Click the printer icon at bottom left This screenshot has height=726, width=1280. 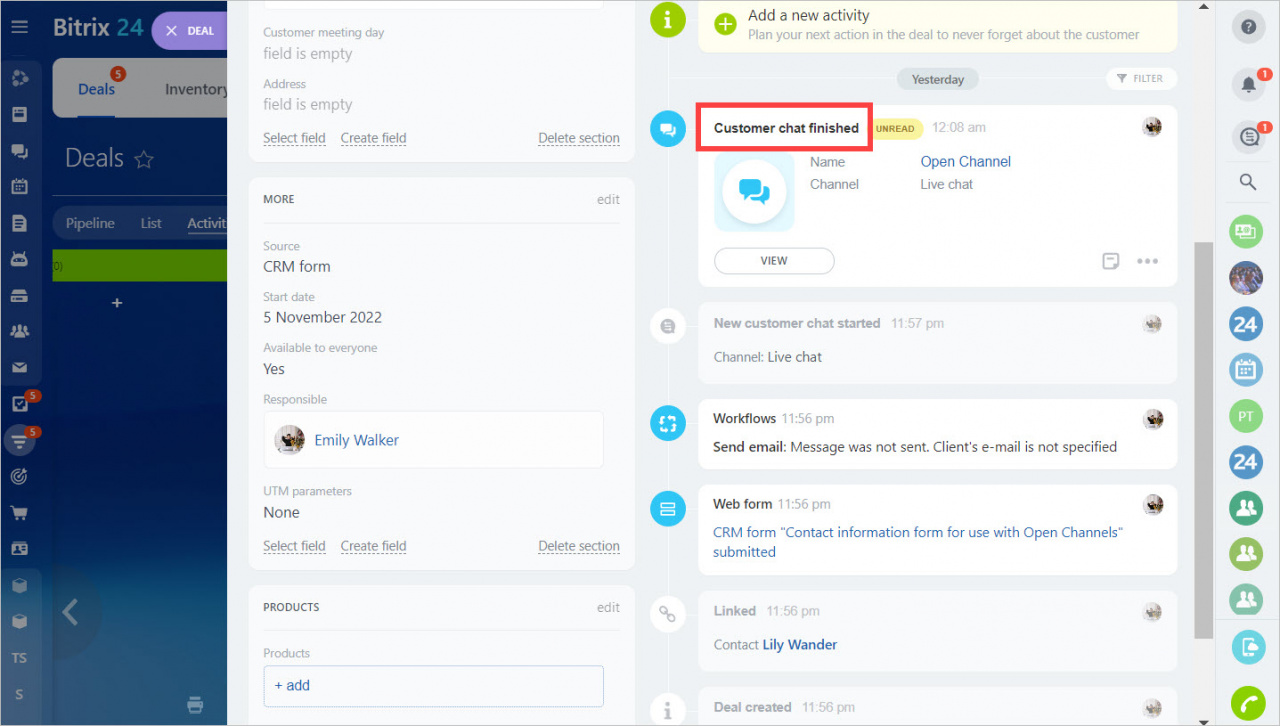pyautogui.click(x=195, y=705)
